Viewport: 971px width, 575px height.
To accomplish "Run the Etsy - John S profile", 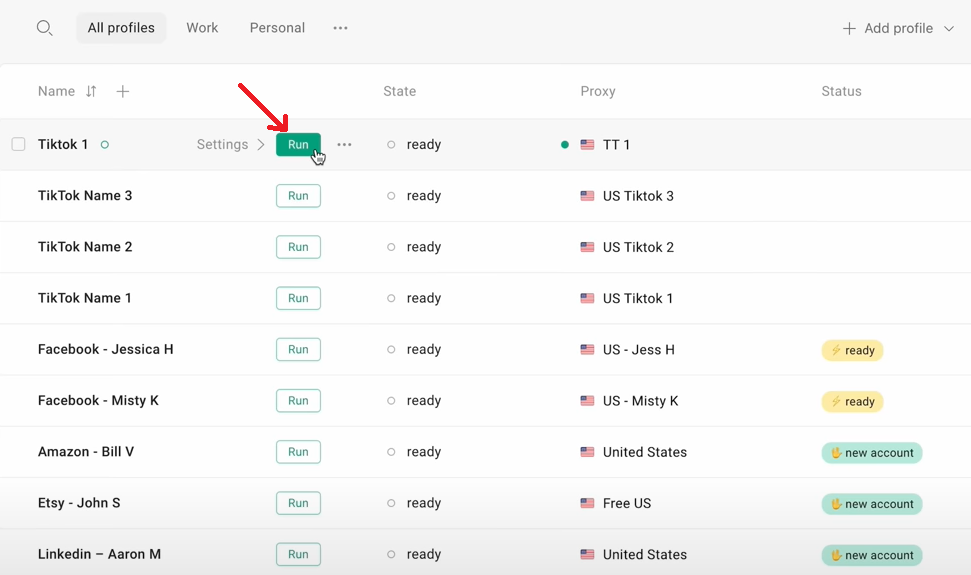I will coord(298,503).
